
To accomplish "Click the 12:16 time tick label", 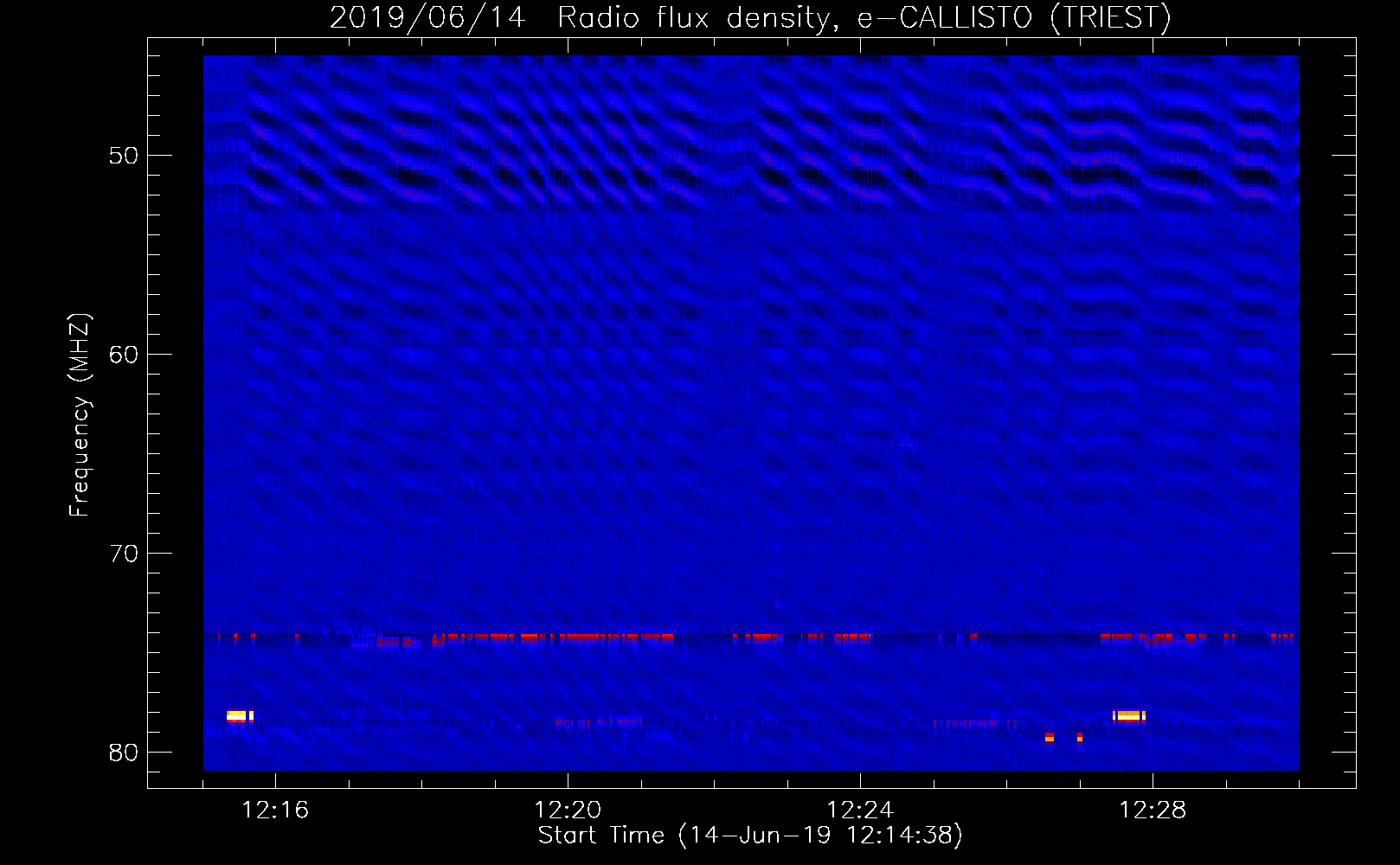I will pyautogui.click(x=275, y=811).
